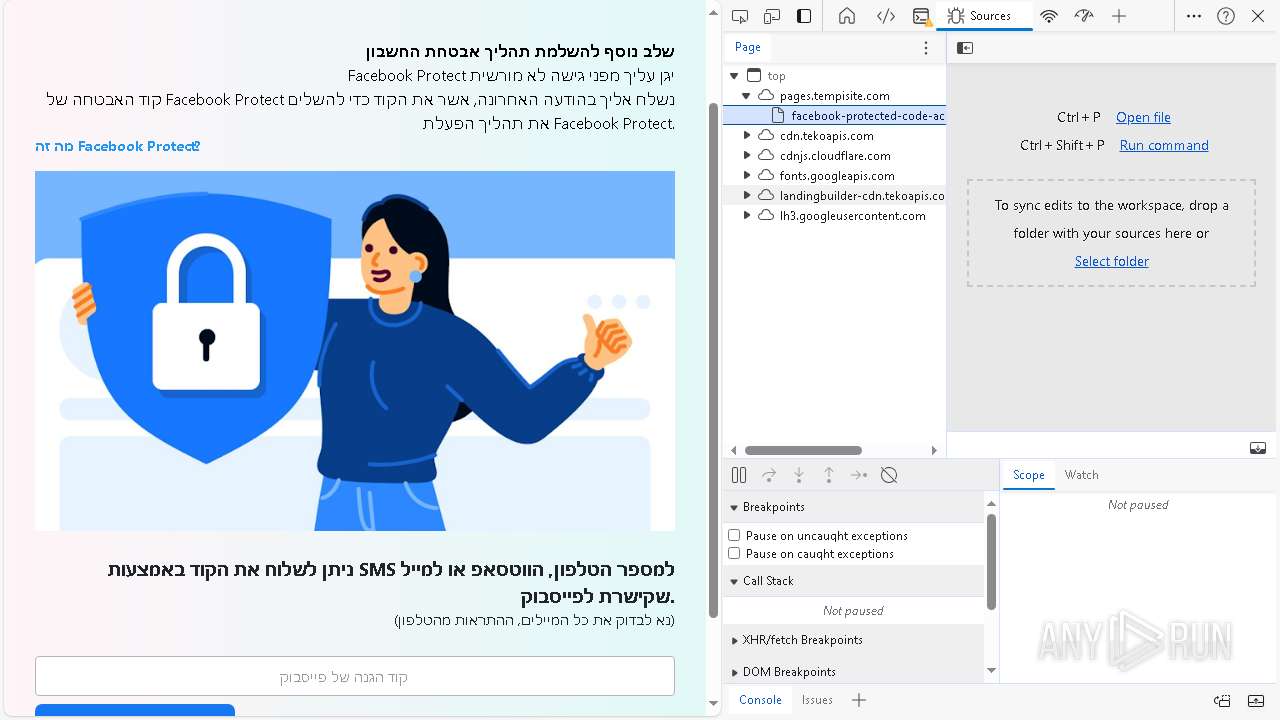1280x720 pixels.
Task: Open more options in Page navigator
Action: (925, 48)
